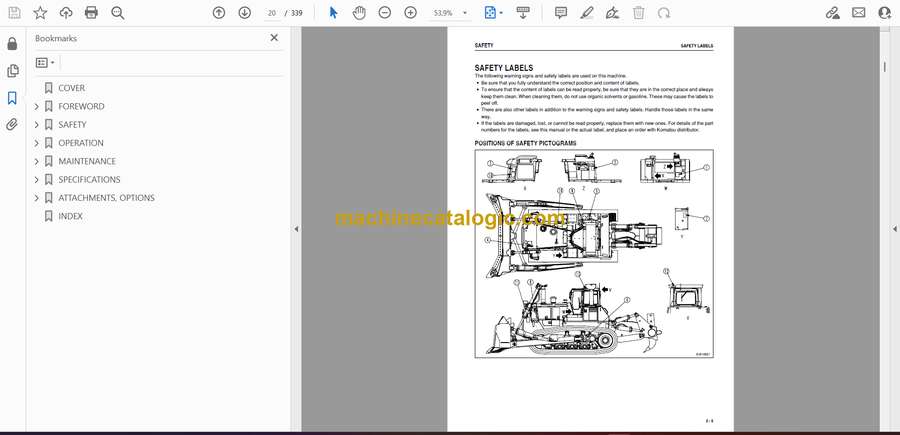Jump to the INDEX bookmark

70,216
